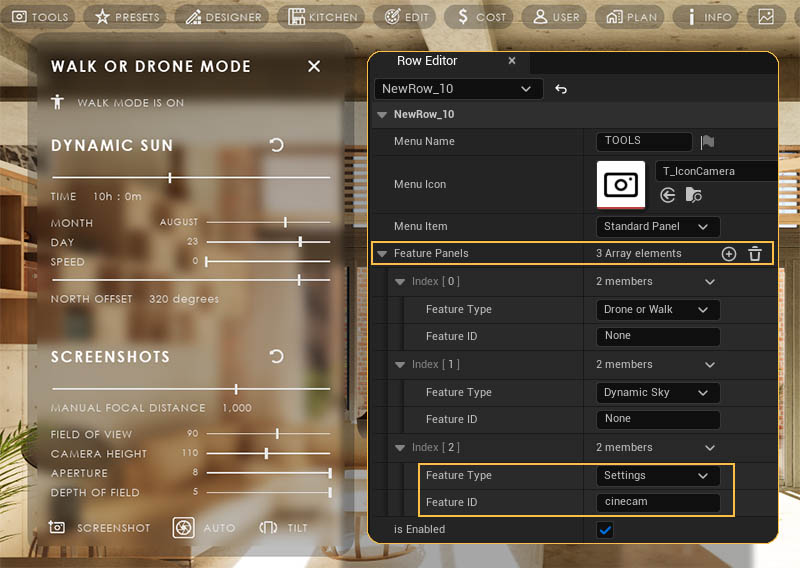Click the Tilt button
The image size is (800, 568).
283,527
